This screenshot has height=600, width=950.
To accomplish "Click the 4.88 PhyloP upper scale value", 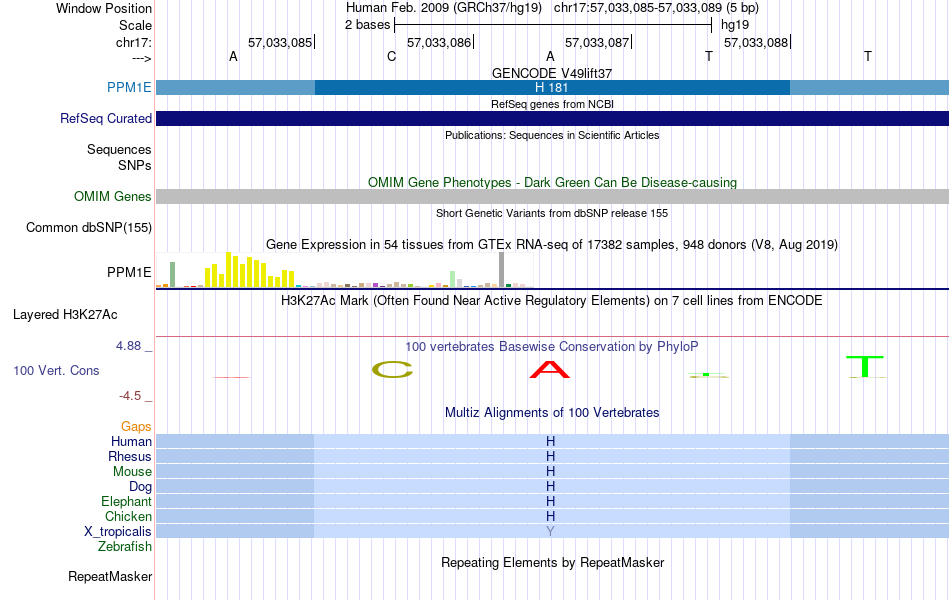I will pos(128,345).
